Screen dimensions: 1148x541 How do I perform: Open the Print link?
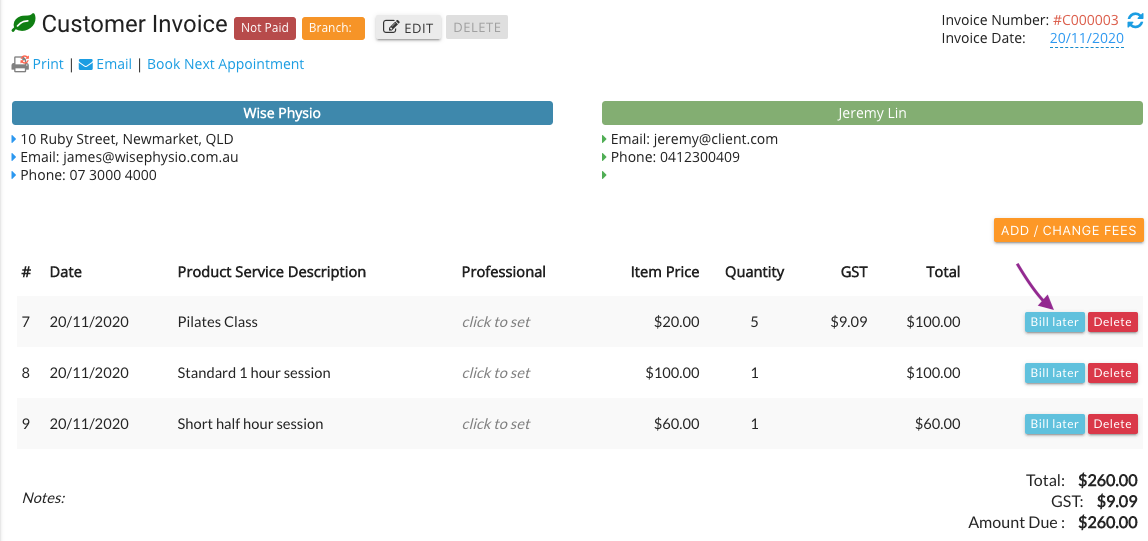48,64
